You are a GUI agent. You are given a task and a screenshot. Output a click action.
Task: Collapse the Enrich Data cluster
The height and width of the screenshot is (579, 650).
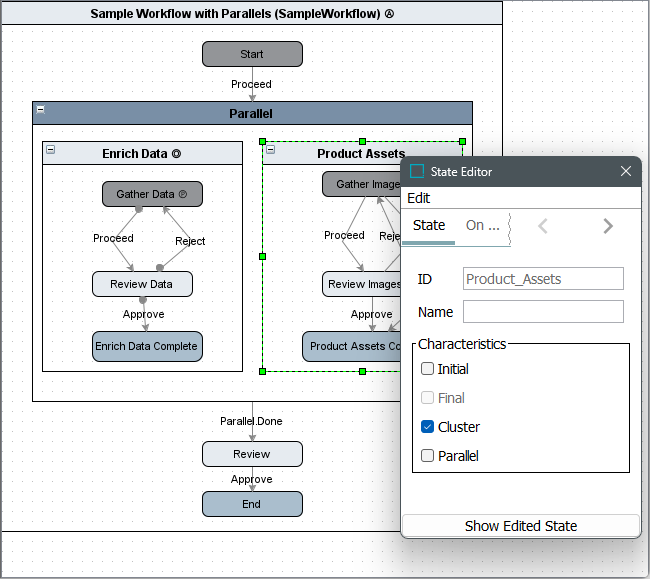pos(50,150)
